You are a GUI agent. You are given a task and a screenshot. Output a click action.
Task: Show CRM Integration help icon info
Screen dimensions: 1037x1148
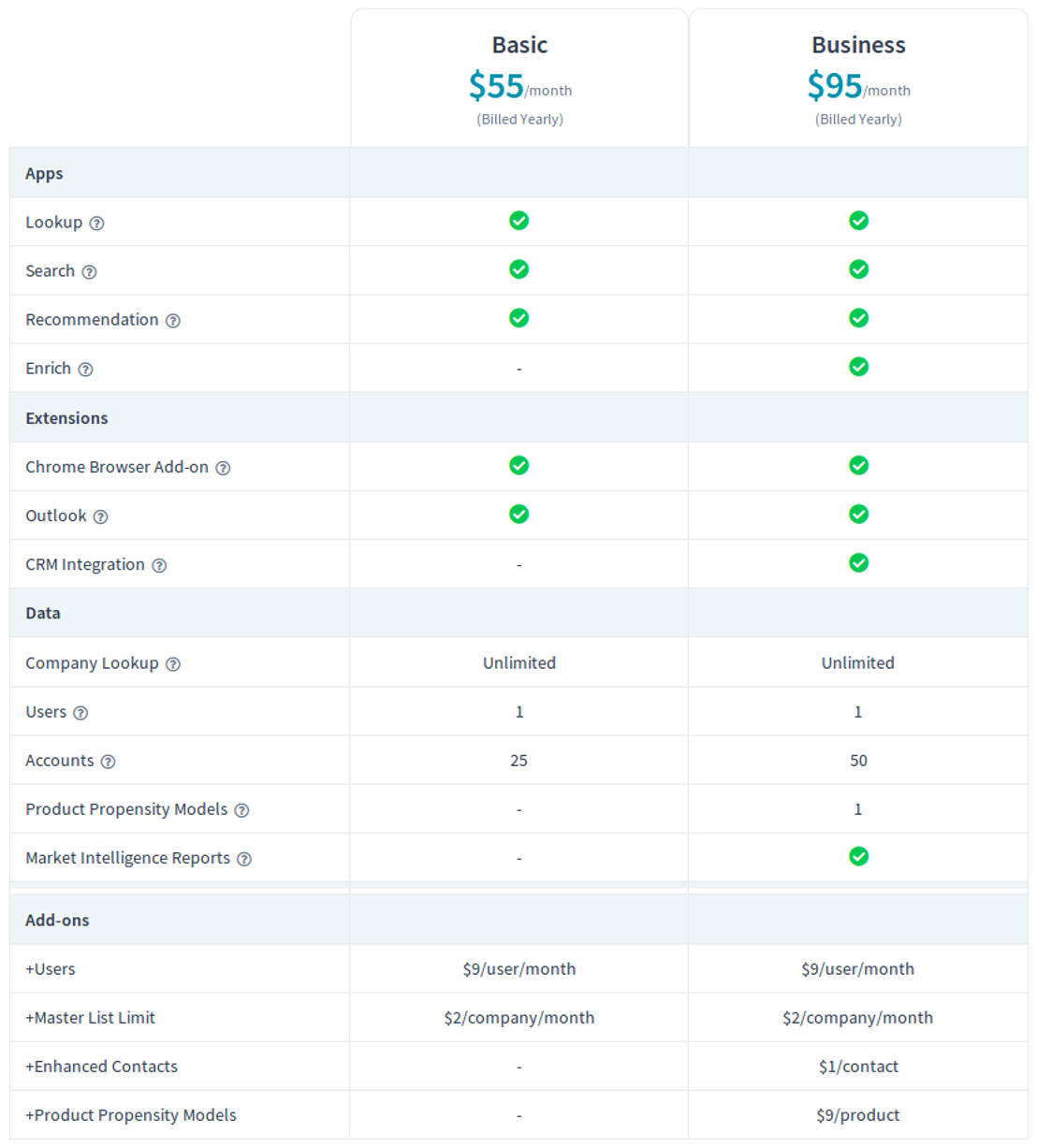[x=159, y=565]
